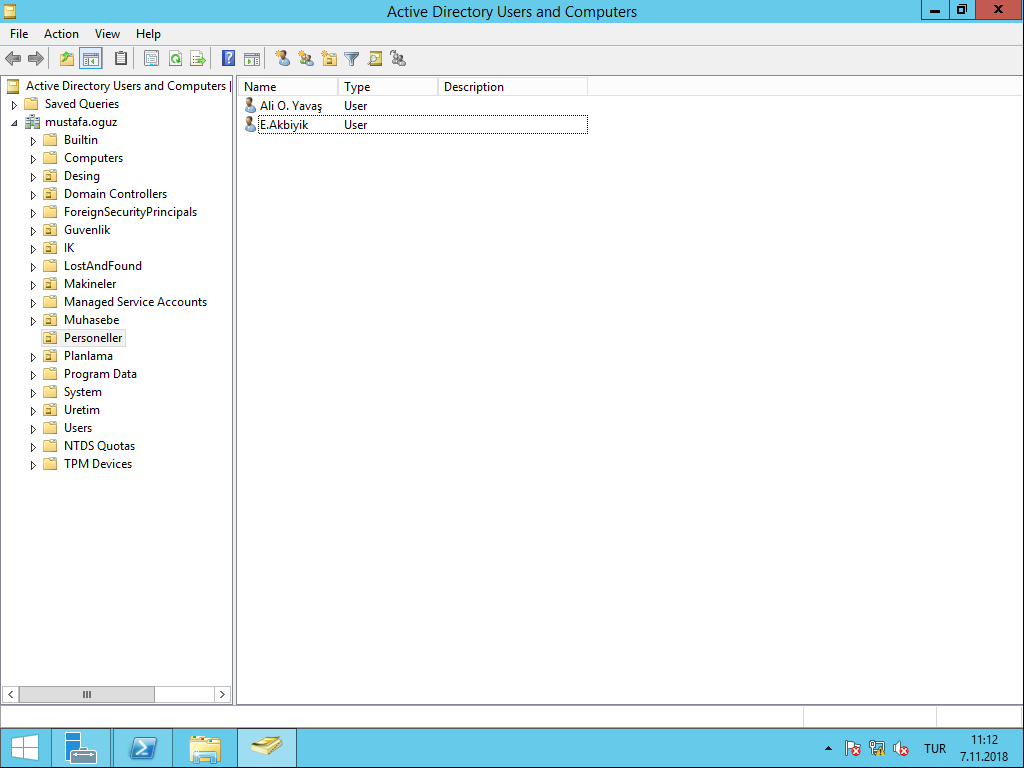
Task: Click the user icon beside Ali O. Yavaş
Action: click(250, 105)
